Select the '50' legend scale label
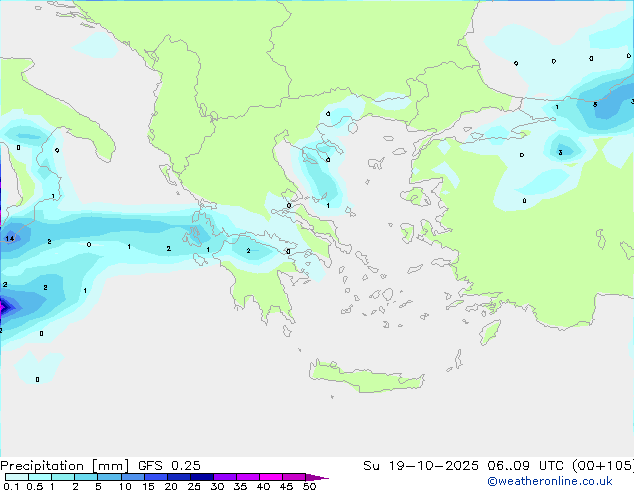This screenshot has height=490, width=634. [x=309, y=486]
